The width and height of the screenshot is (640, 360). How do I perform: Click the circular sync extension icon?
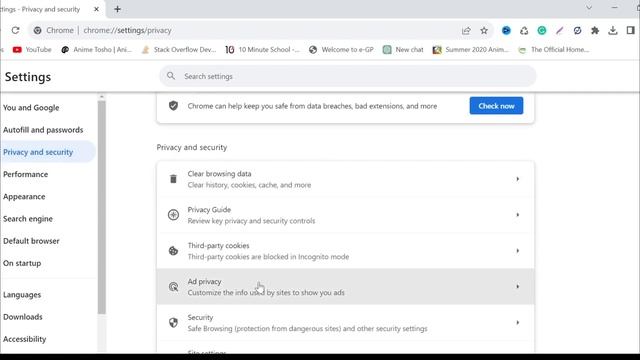(x=577, y=30)
